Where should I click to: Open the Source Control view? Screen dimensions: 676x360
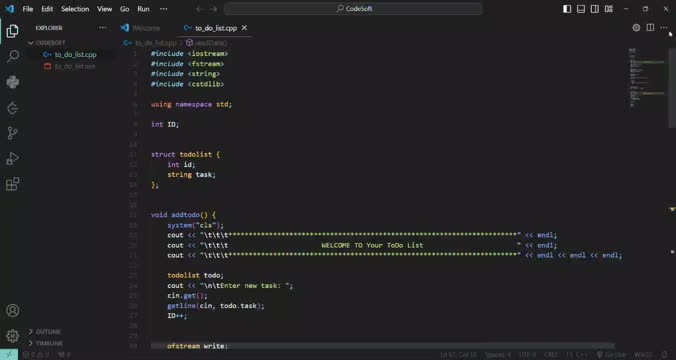pos(13,133)
